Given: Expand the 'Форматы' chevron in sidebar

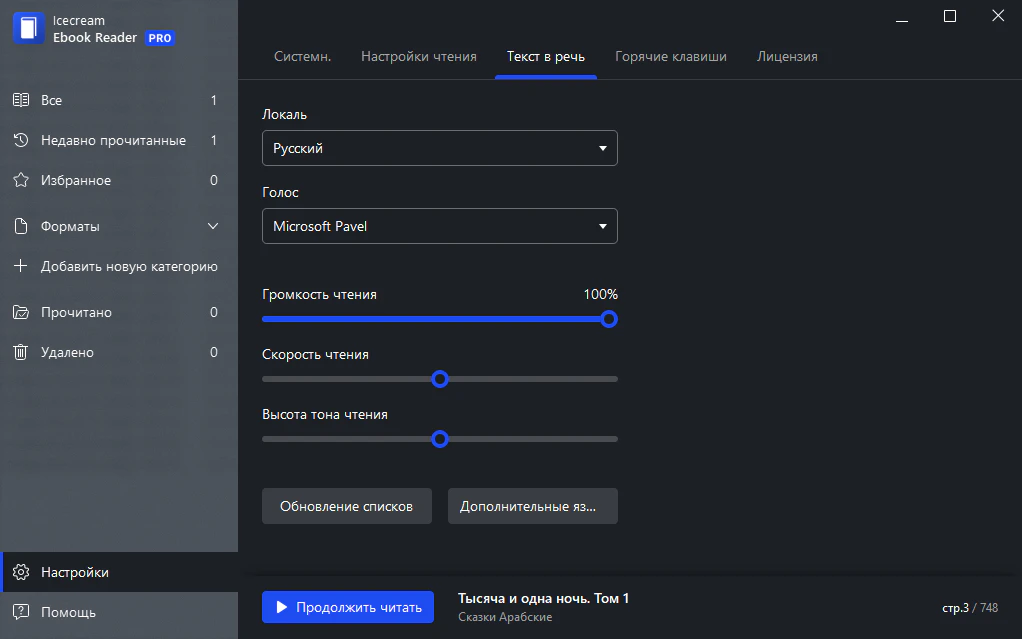Looking at the screenshot, I should (213, 227).
